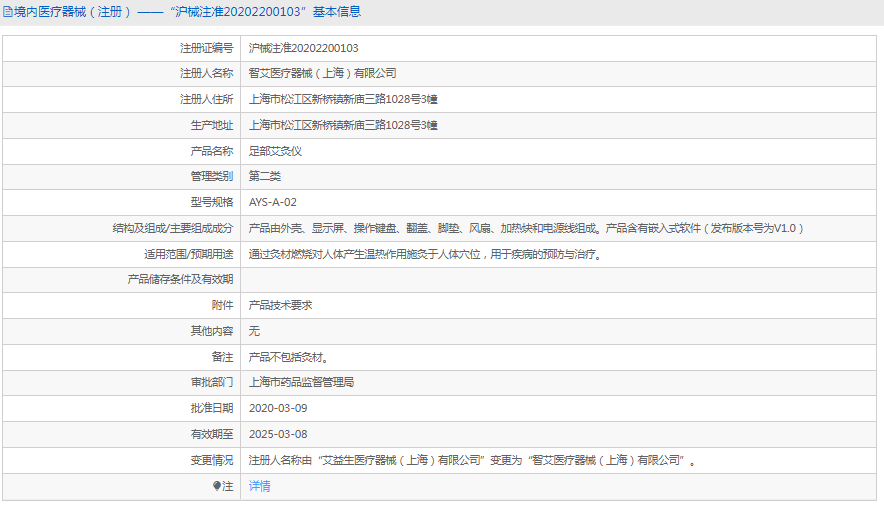Click the 生产地址 address value
This screenshot has height=505, width=884.
343,125
